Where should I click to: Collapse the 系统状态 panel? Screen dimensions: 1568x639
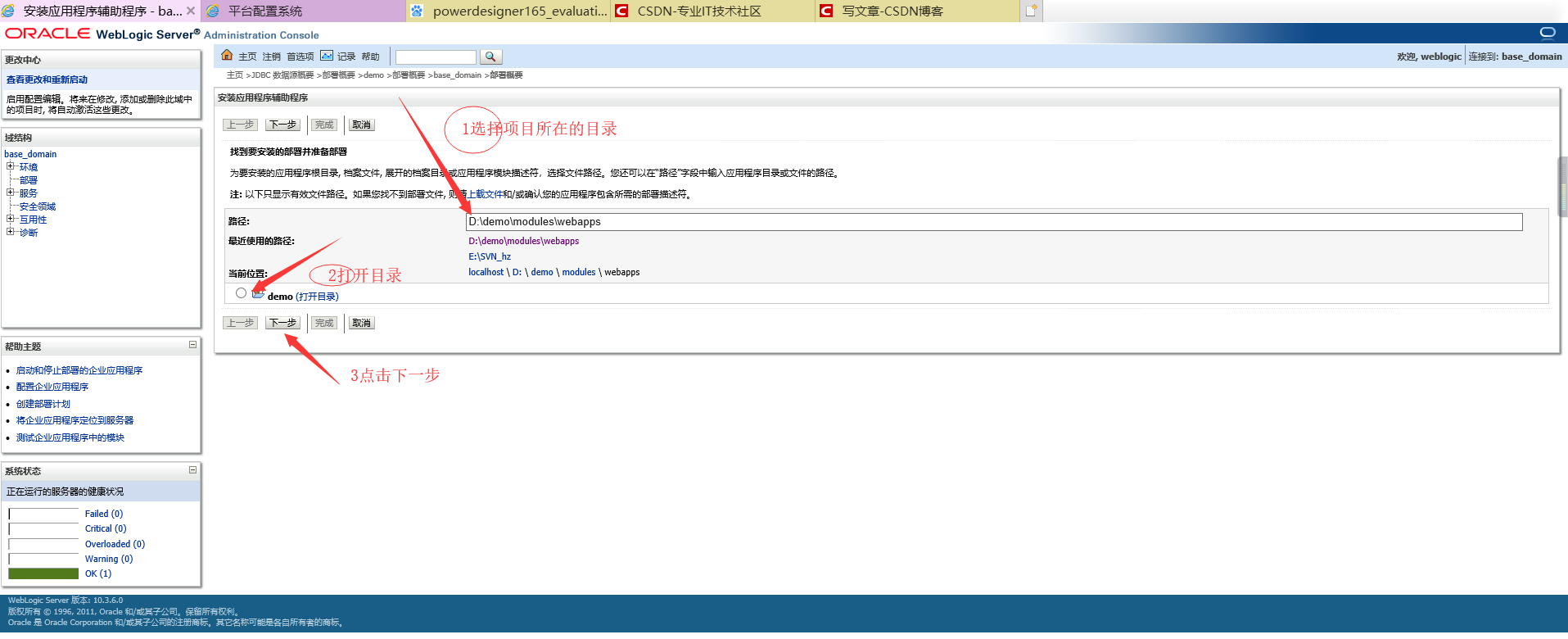click(192, 470)
